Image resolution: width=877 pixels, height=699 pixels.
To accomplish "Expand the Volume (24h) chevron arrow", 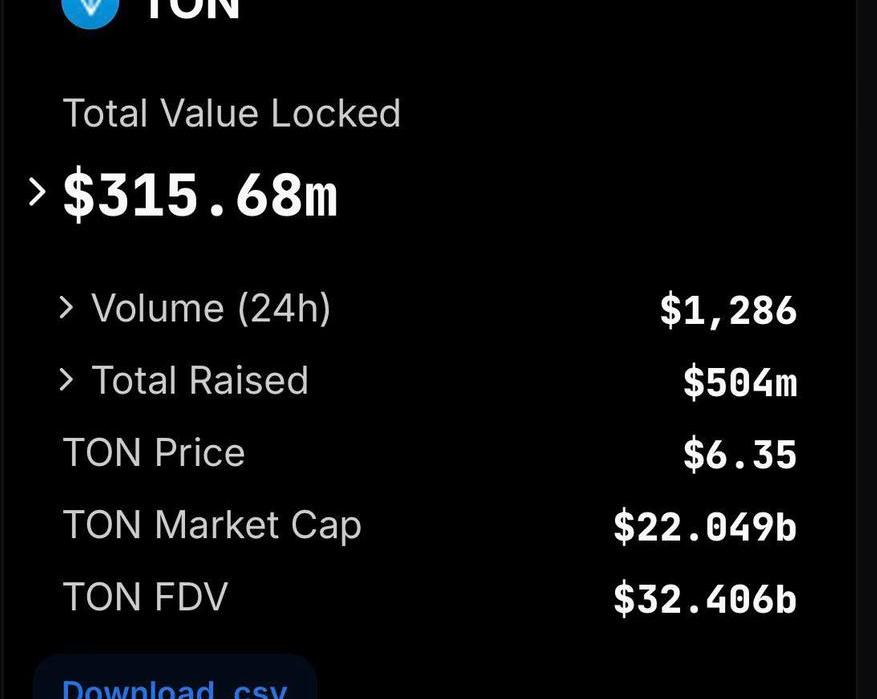I will point(66,308).
